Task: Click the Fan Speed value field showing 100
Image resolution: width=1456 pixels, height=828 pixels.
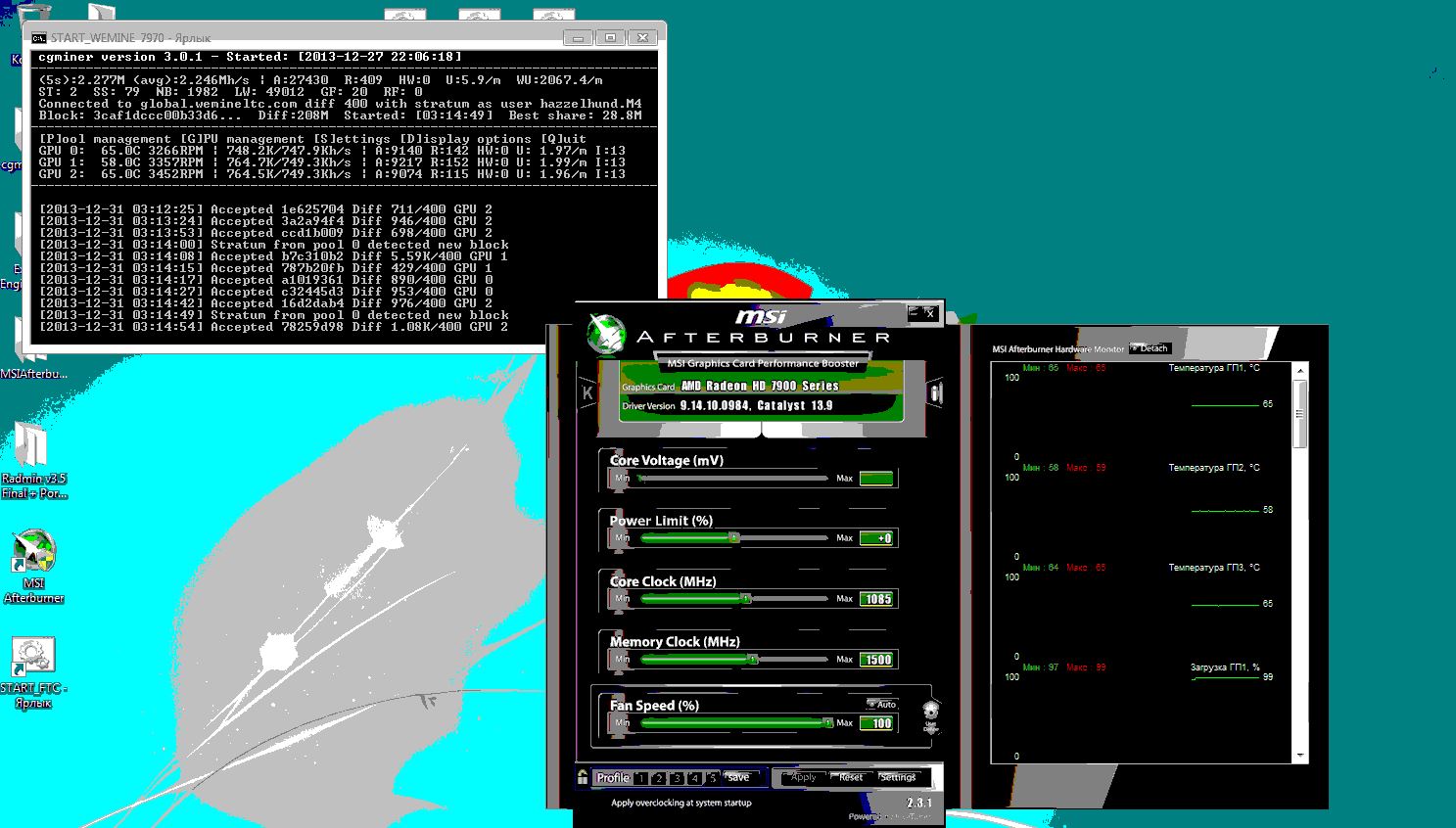Action: coord(877,723)
